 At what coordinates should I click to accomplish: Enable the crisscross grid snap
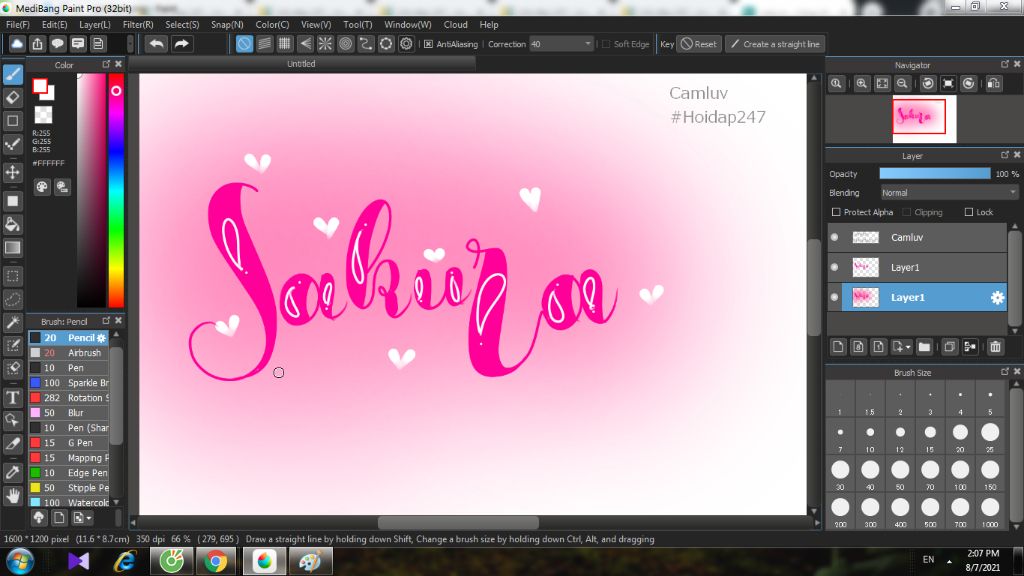(285, 44)
